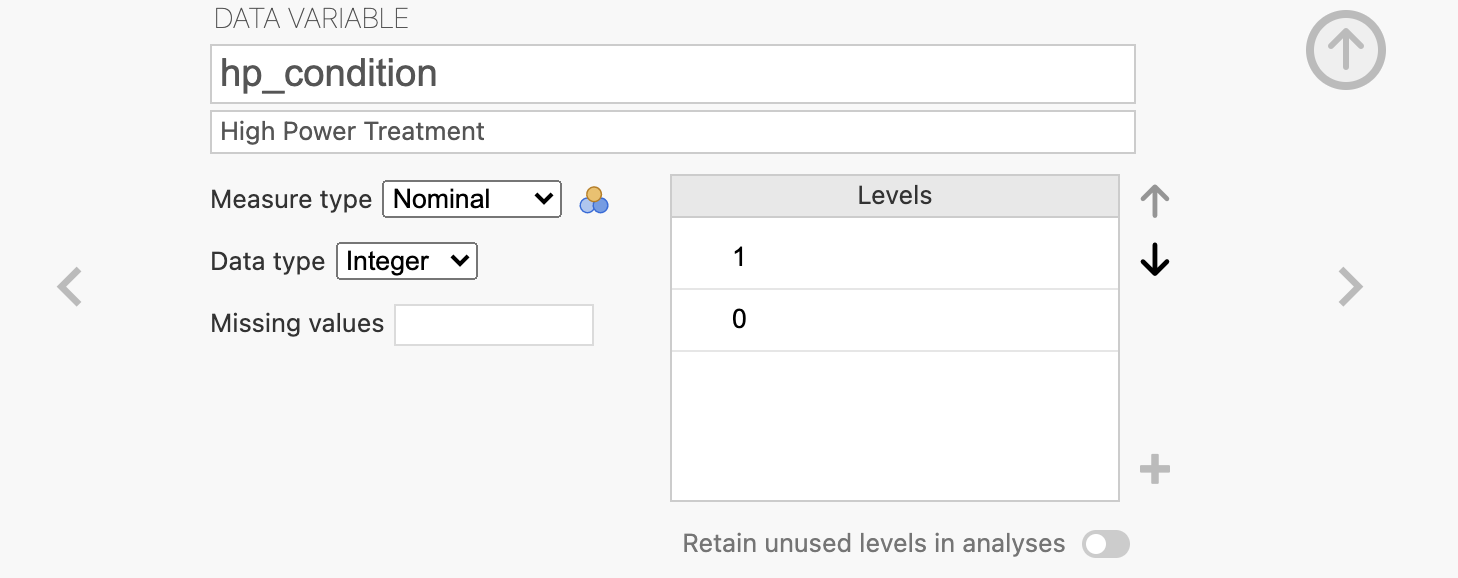Move the selected level up
The height and width of the screenshot is (578, 1458).
(1155, 201)
